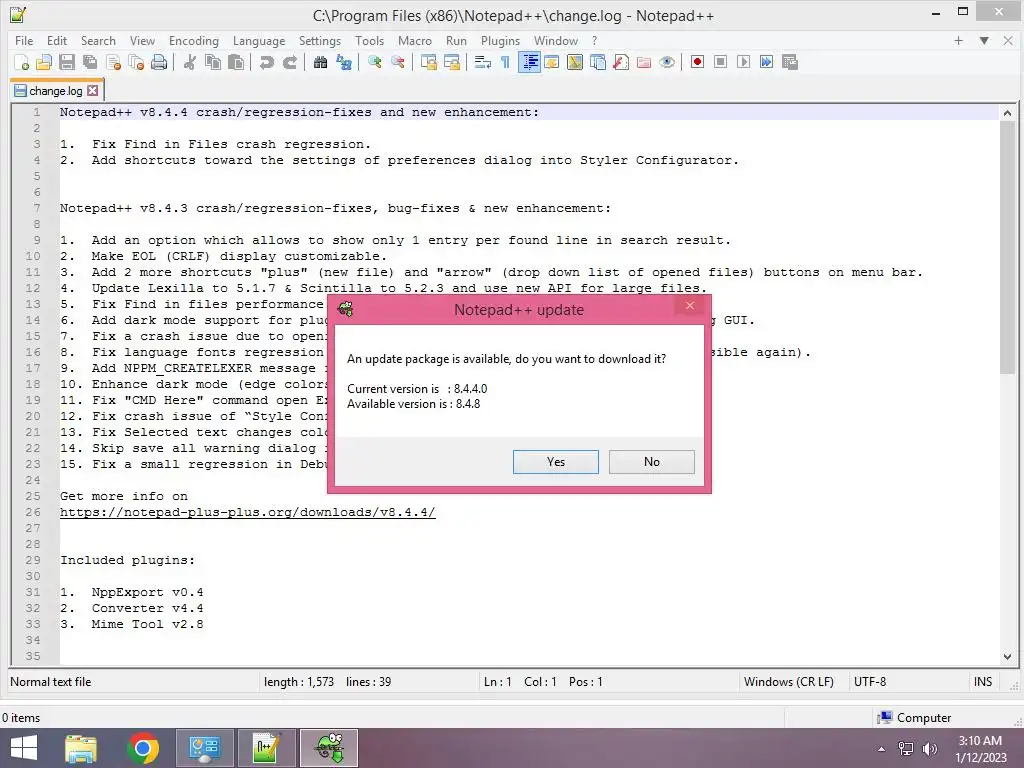
Task: Click the Open file toolbar icon
Action: (44, 62)
